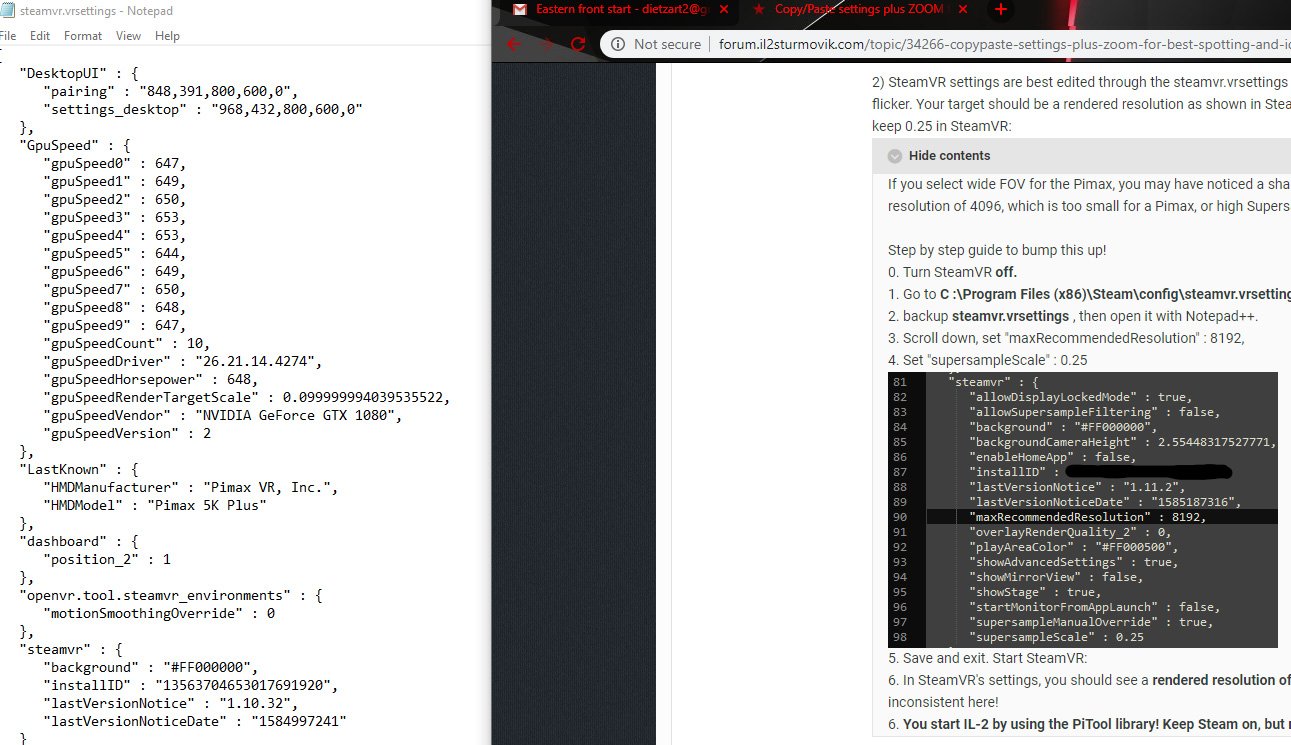Click the Hide contents spoiler label
The height and width of the screenshot is (745, 1291).
[949, 156]
